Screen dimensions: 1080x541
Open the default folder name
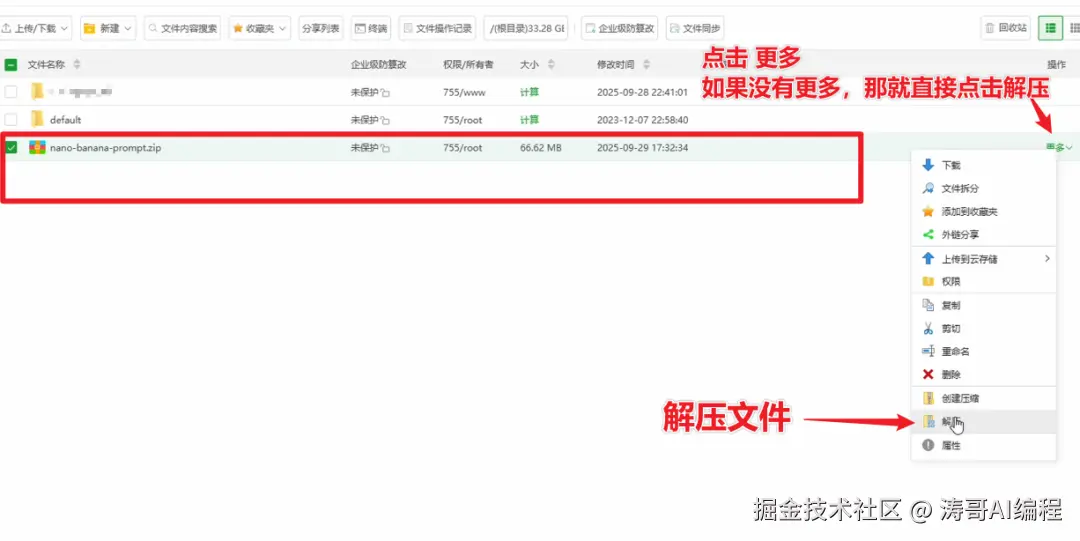(65, 120)
